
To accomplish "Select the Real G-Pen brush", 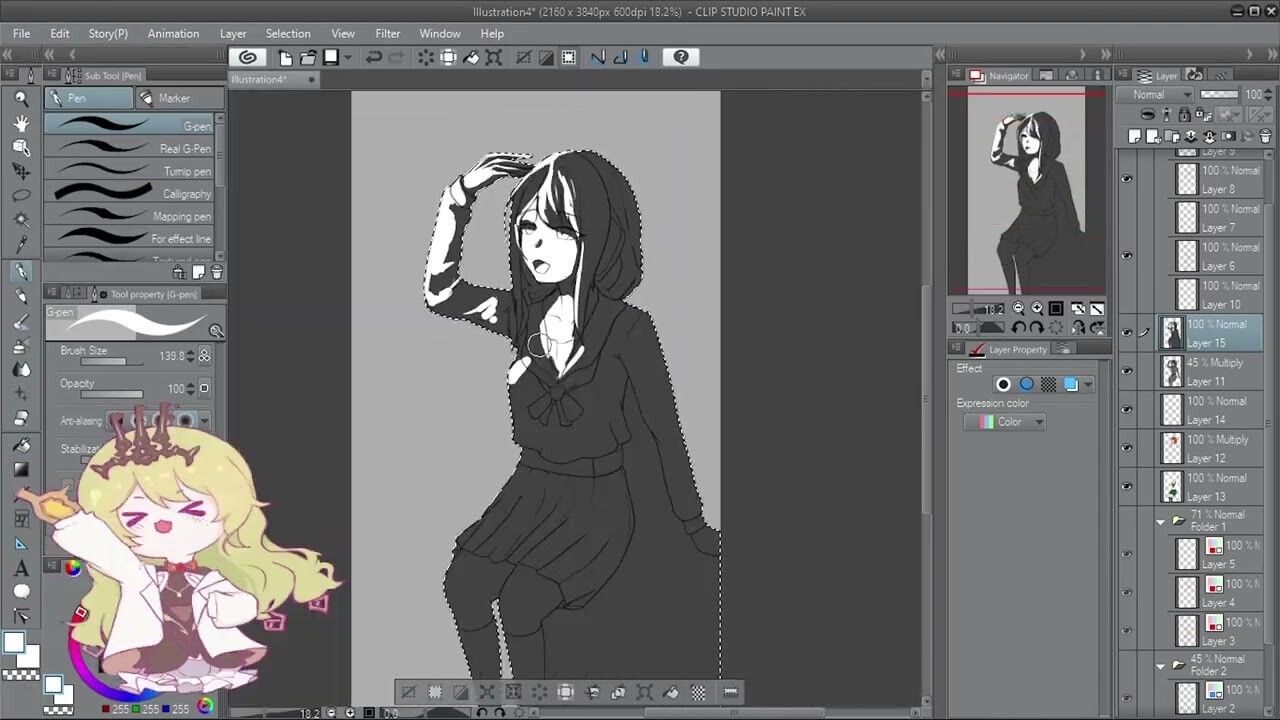I will pos(133,148).
